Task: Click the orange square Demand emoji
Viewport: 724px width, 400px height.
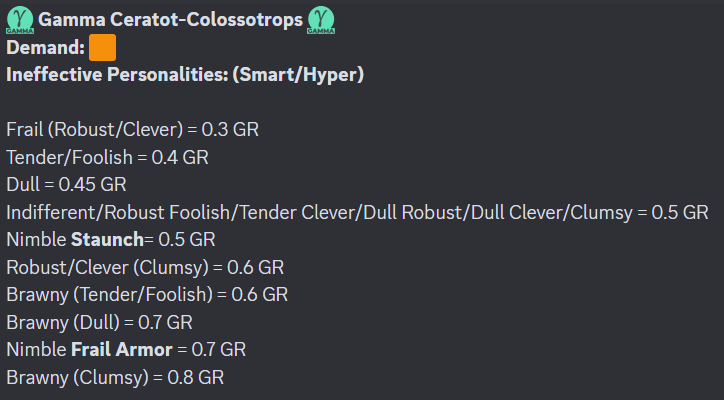Action: [102, 48]
